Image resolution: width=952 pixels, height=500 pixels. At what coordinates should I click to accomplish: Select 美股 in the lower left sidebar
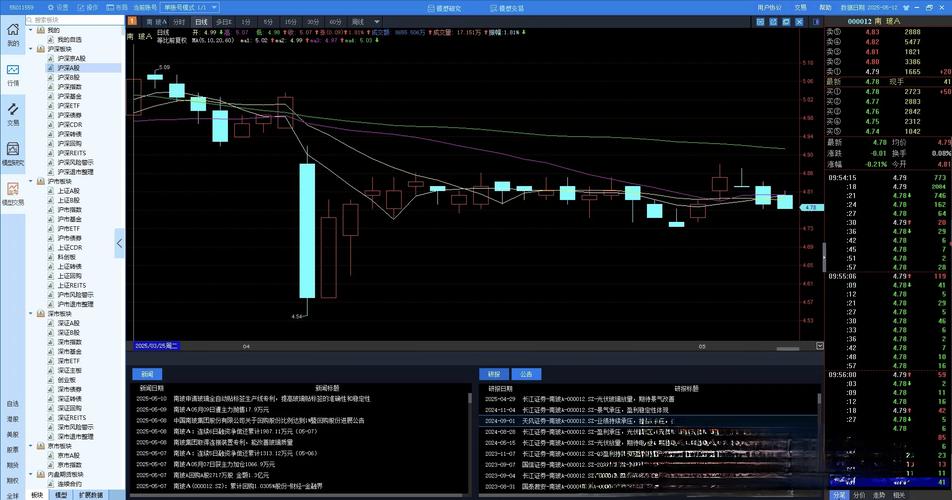(x=13, y=434)
